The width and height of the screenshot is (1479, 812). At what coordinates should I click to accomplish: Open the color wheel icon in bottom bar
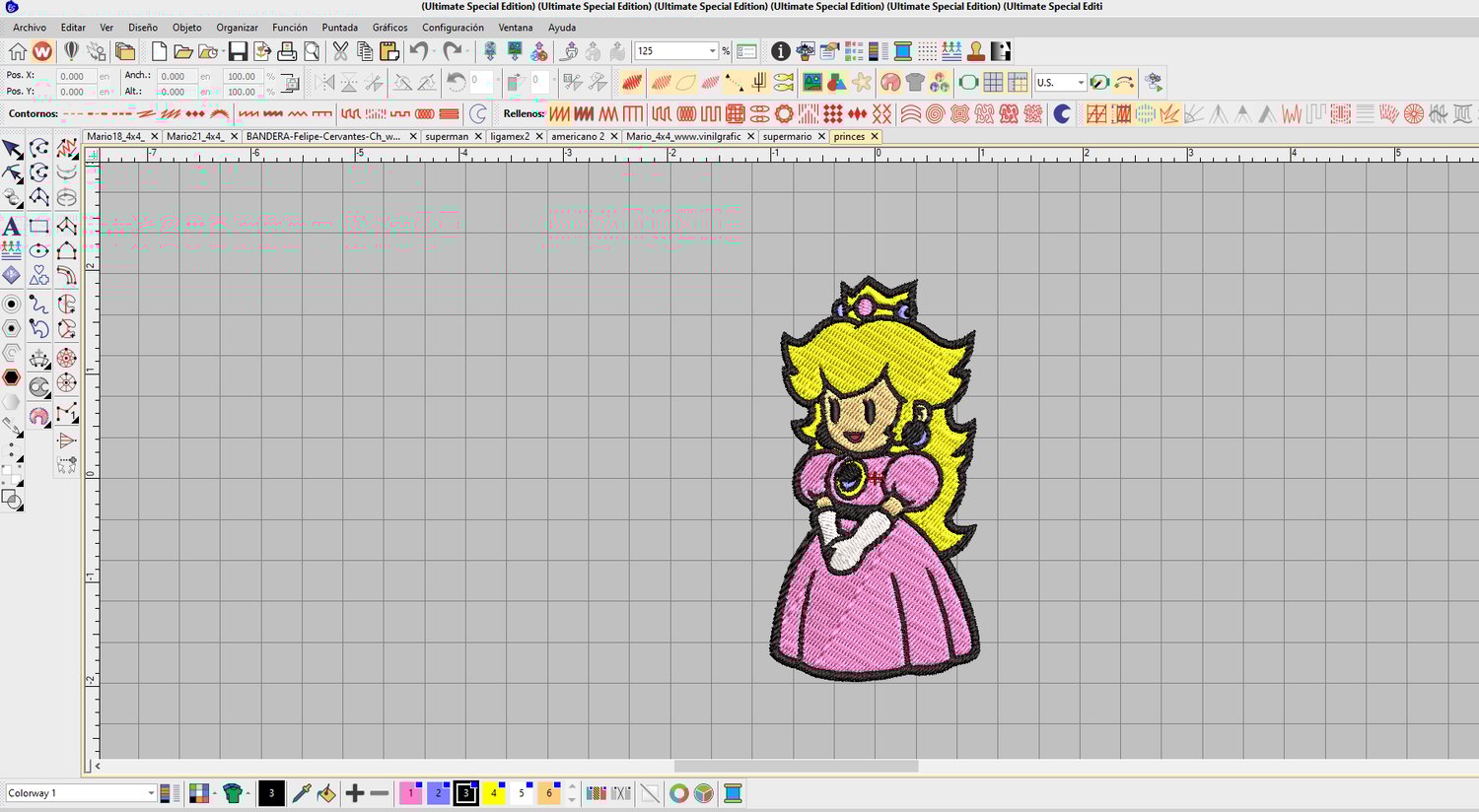coord(678,793)
